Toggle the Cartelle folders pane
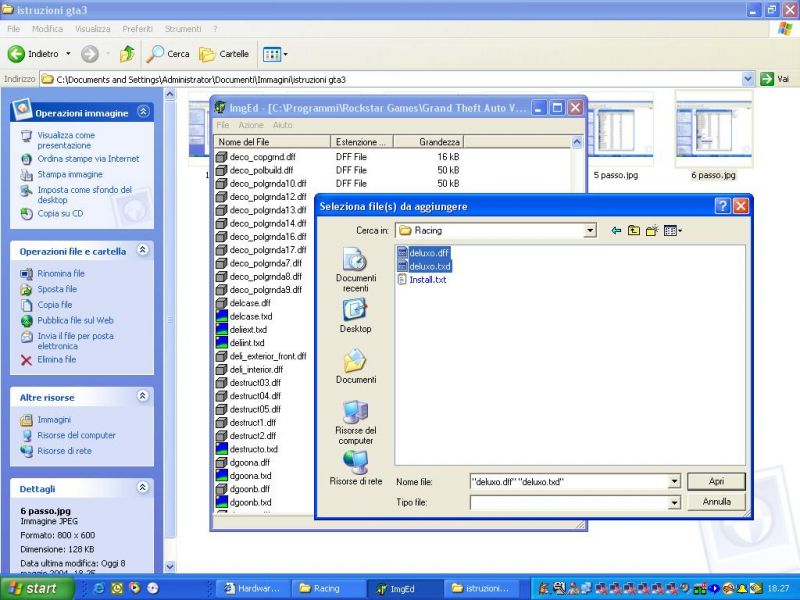 click(224, 54)
